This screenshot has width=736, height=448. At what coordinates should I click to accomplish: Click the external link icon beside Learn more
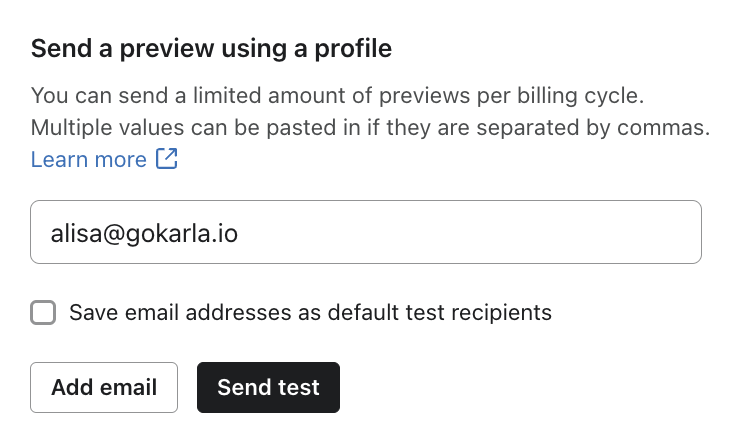click(x=167, y=159)
